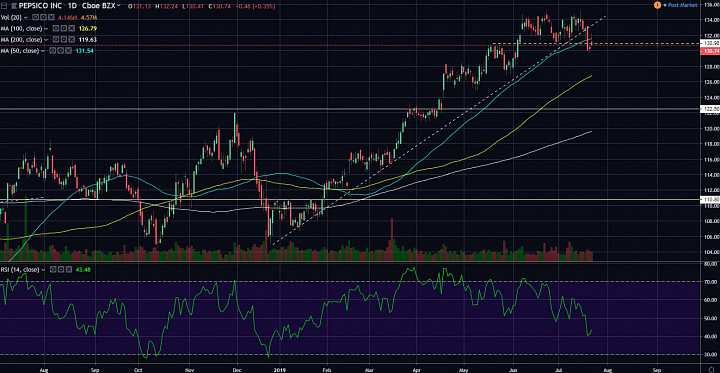The width and height of the screenshot is (720, 373).
Task: Open settings for the Vol (20) indicator
Action: coord(43,17)
